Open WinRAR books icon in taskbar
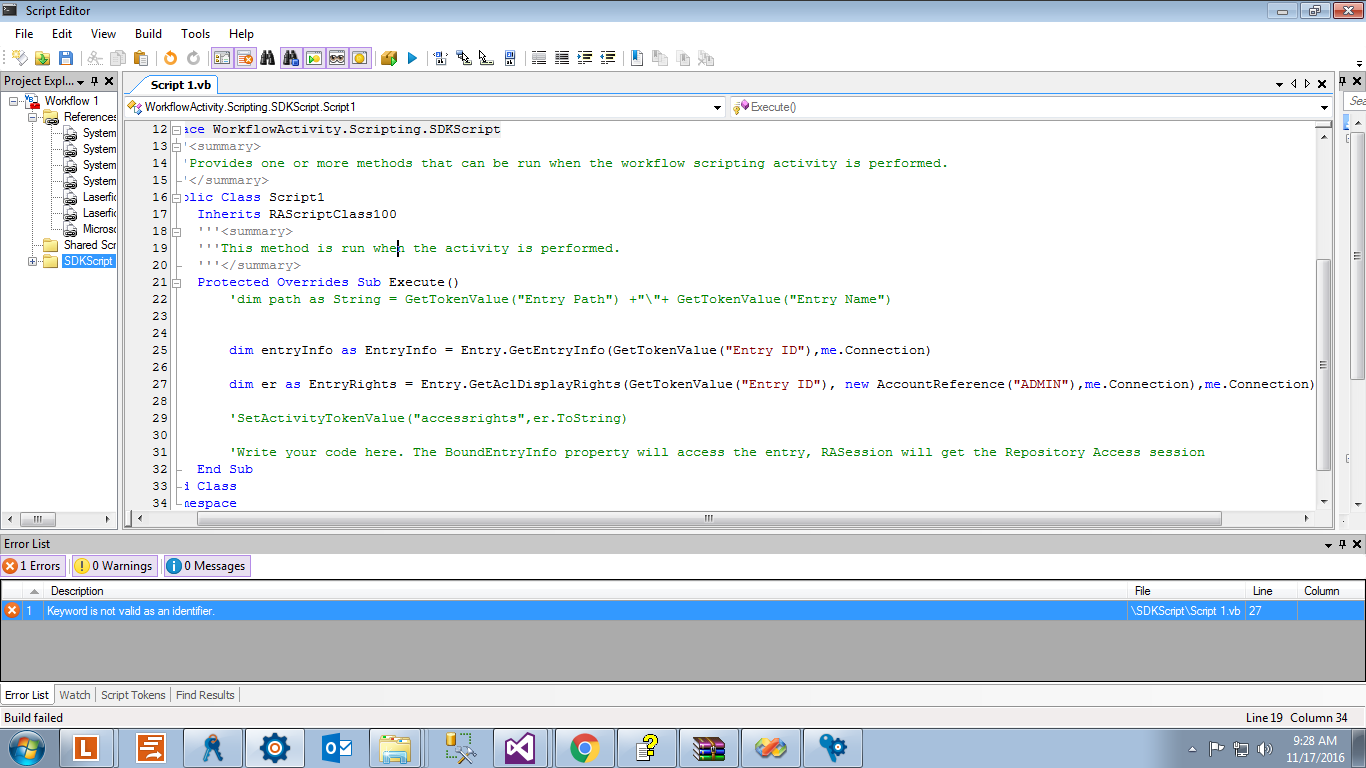 [708, 748]
